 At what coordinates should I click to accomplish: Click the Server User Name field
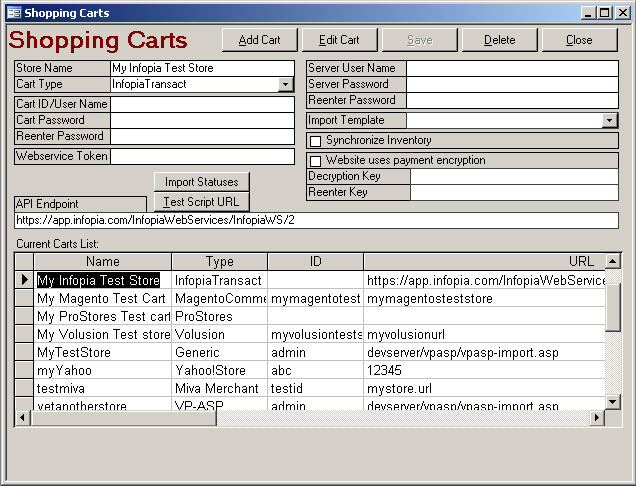tap(512, 68)
